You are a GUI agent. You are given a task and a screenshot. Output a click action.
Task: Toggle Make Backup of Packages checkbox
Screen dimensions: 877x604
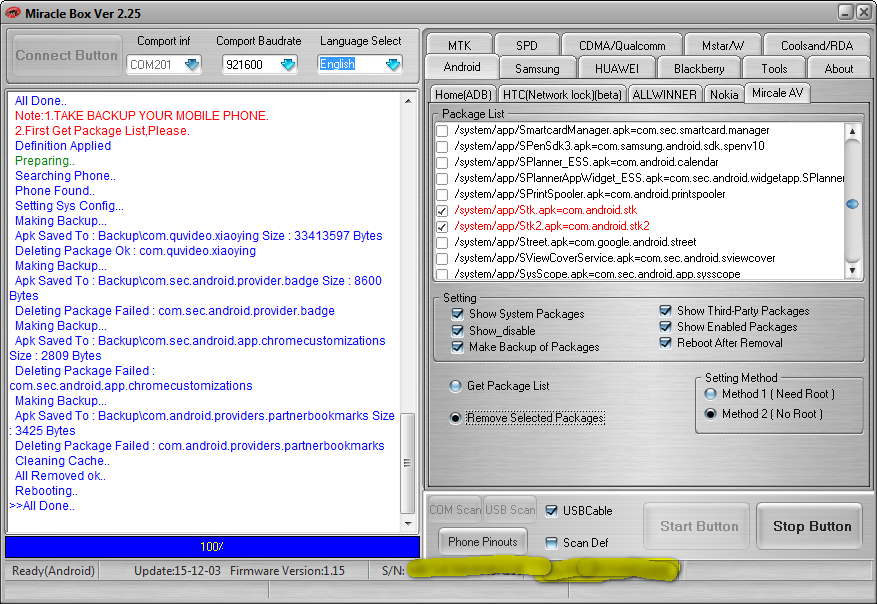[x=458, y=347]
